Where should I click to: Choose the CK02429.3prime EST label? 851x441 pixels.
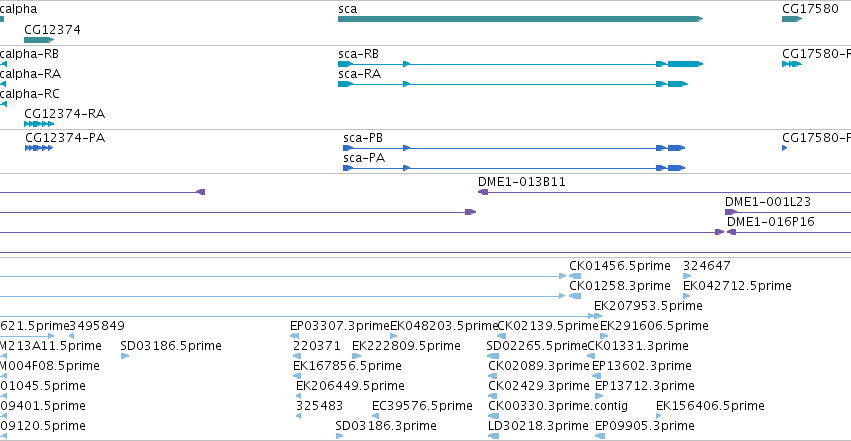[x=539, y=386]
